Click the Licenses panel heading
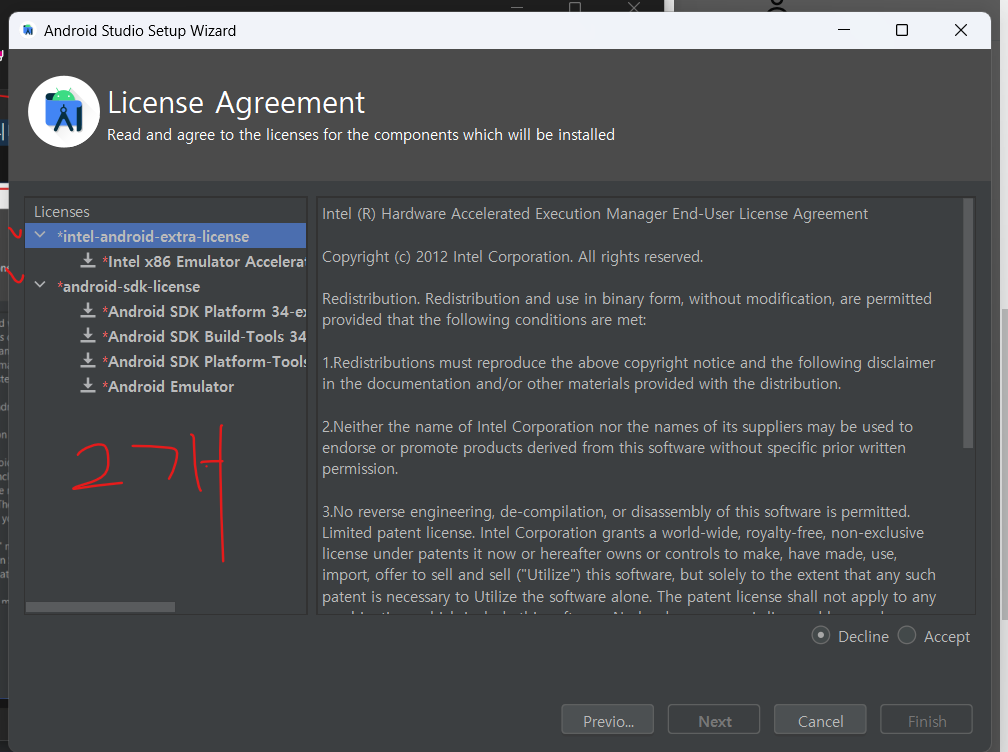The width and height of the screenshot is (1008, 752). click(62, 211)
